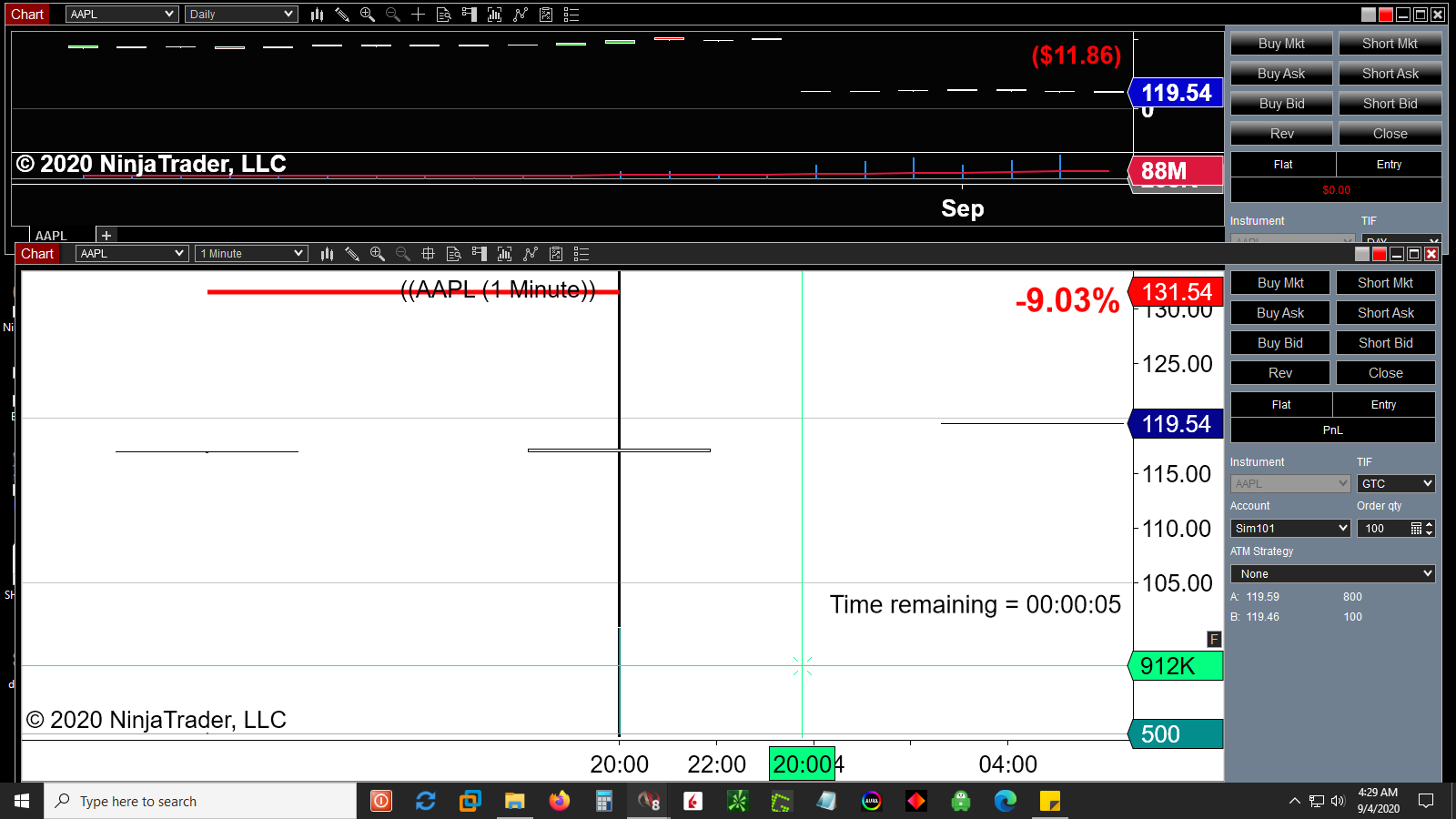The image size is (1456, 819).
Task: Select drawing tools pencil in 1 Minute chart toolbar
Action: 352,254
